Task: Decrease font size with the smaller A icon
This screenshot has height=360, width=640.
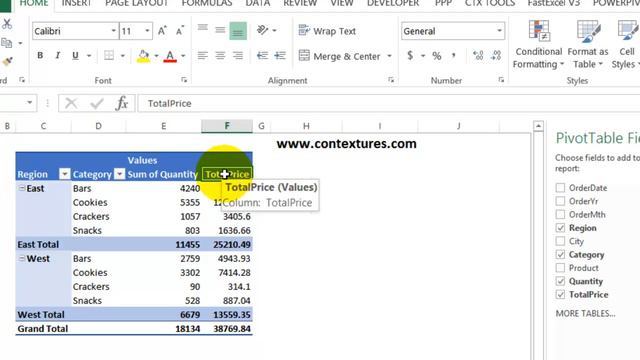Action: point(180,31)
